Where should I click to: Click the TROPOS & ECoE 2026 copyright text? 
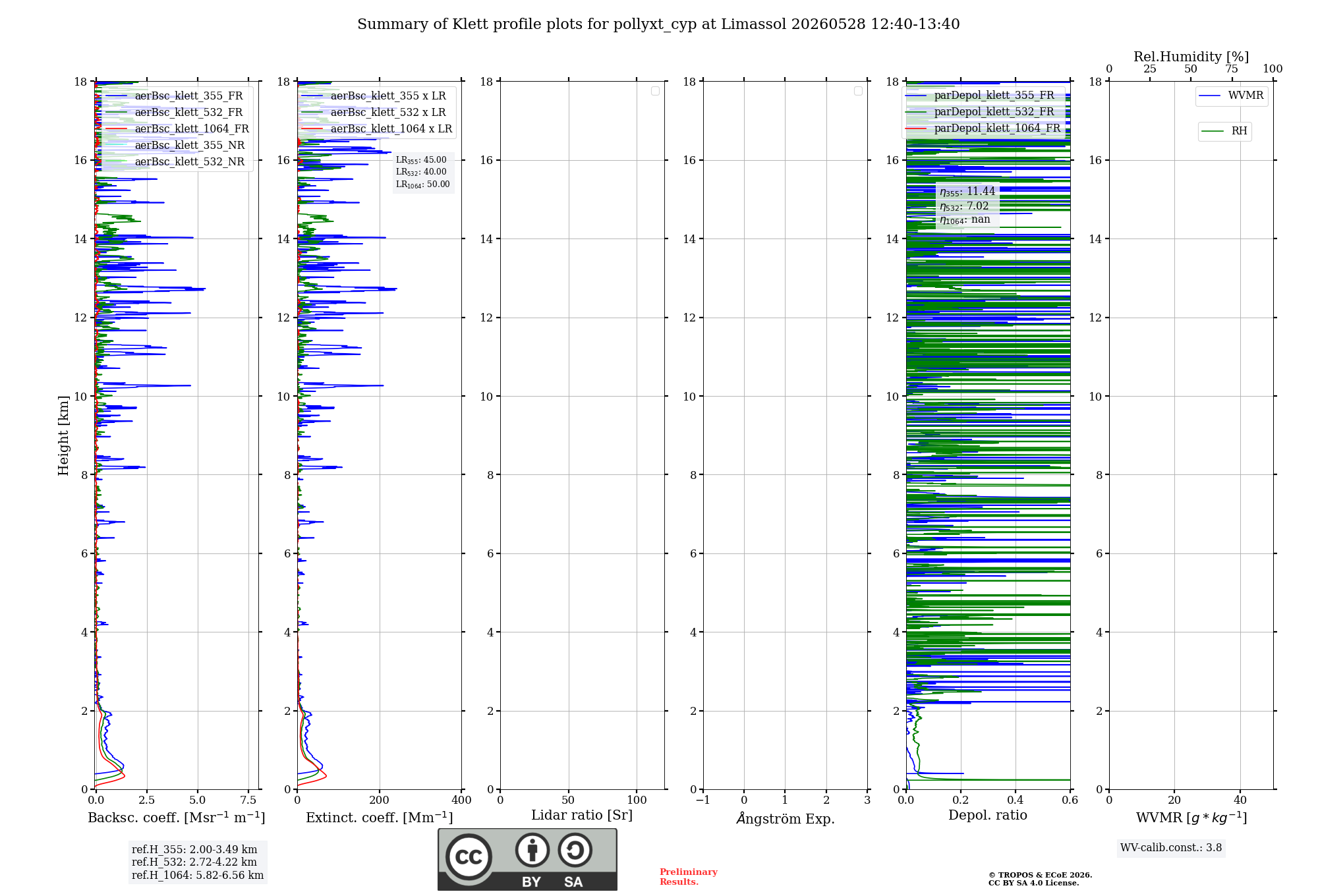(1041, 876)
